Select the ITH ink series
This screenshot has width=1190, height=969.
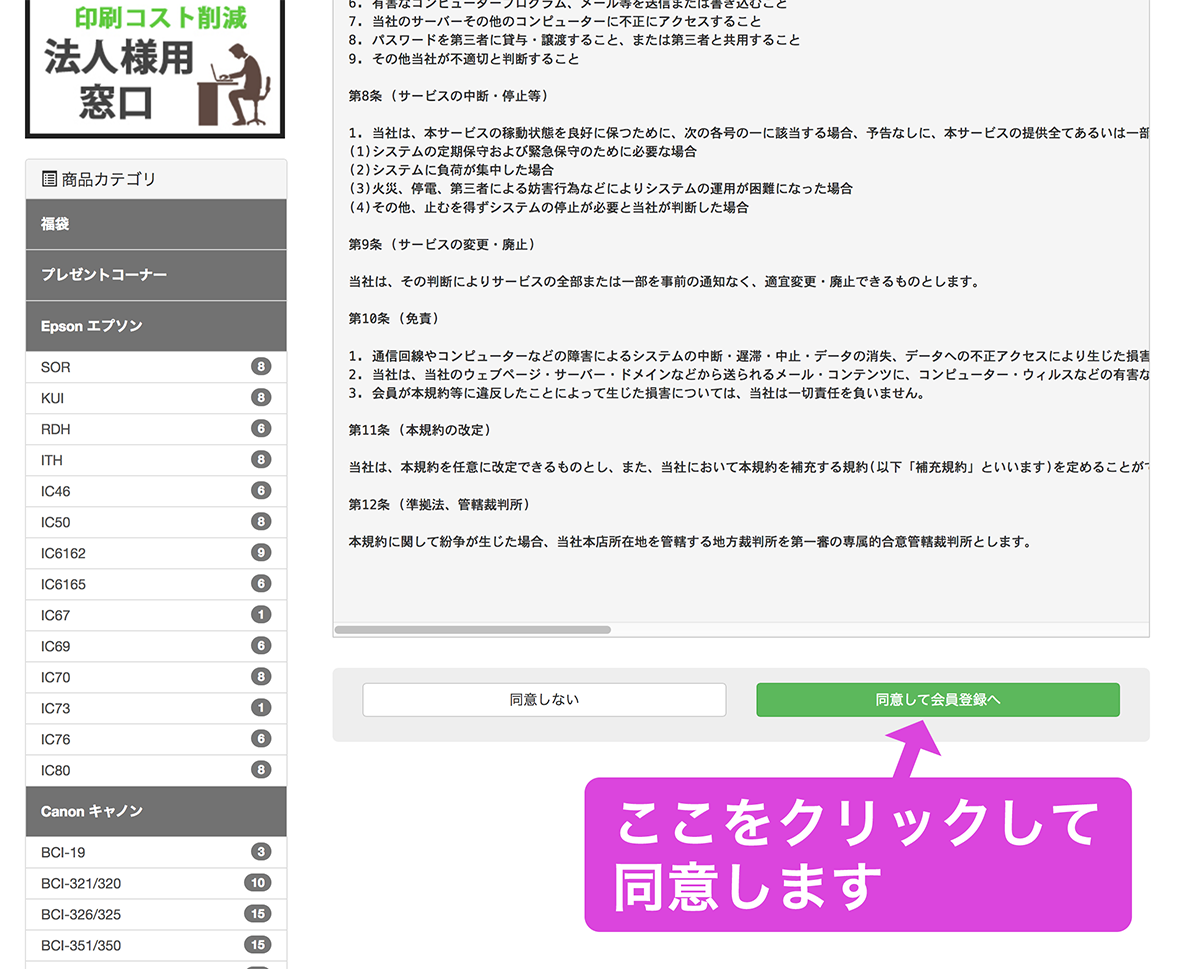tap(54, 460)
